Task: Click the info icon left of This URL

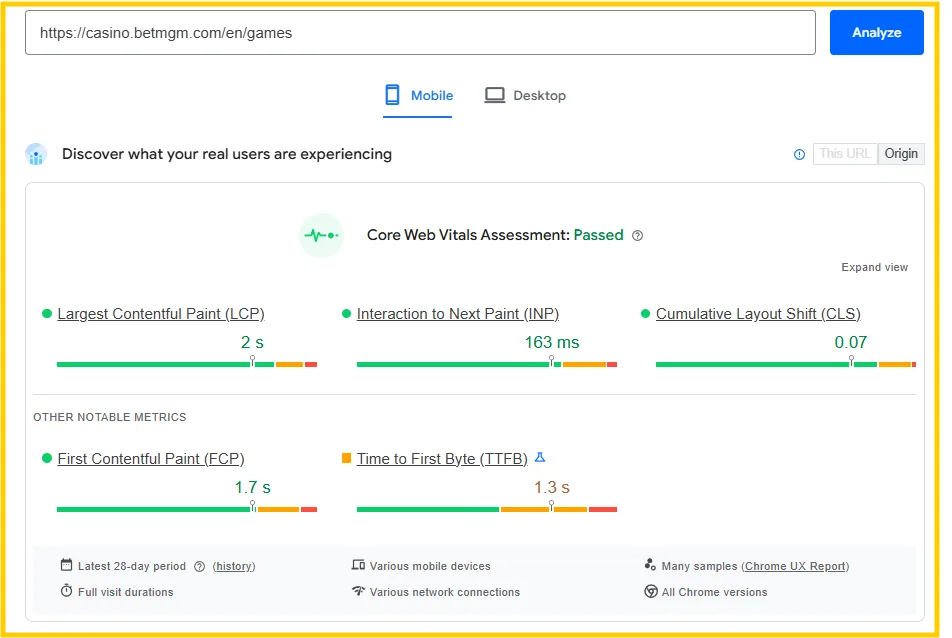Action: click(799, 154)
